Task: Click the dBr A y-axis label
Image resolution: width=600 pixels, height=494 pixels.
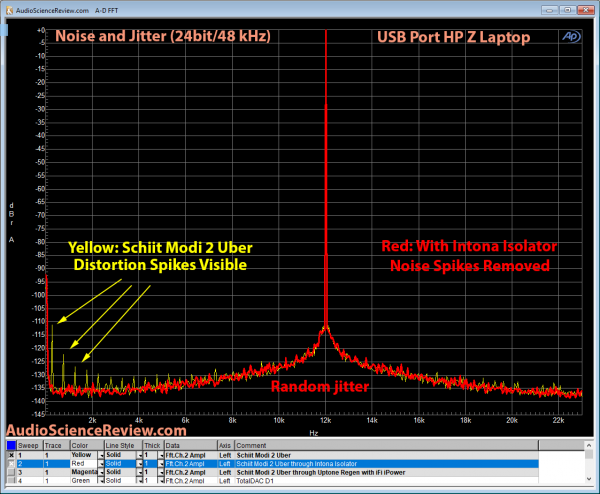Action: (11, 223)
